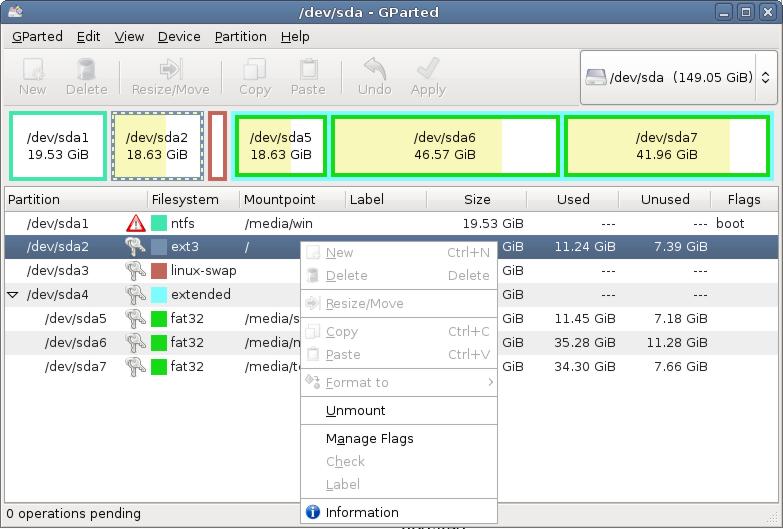Viewport: 783px width, 529px height.
Task: Open the Device menu
Action: point(179,36)
